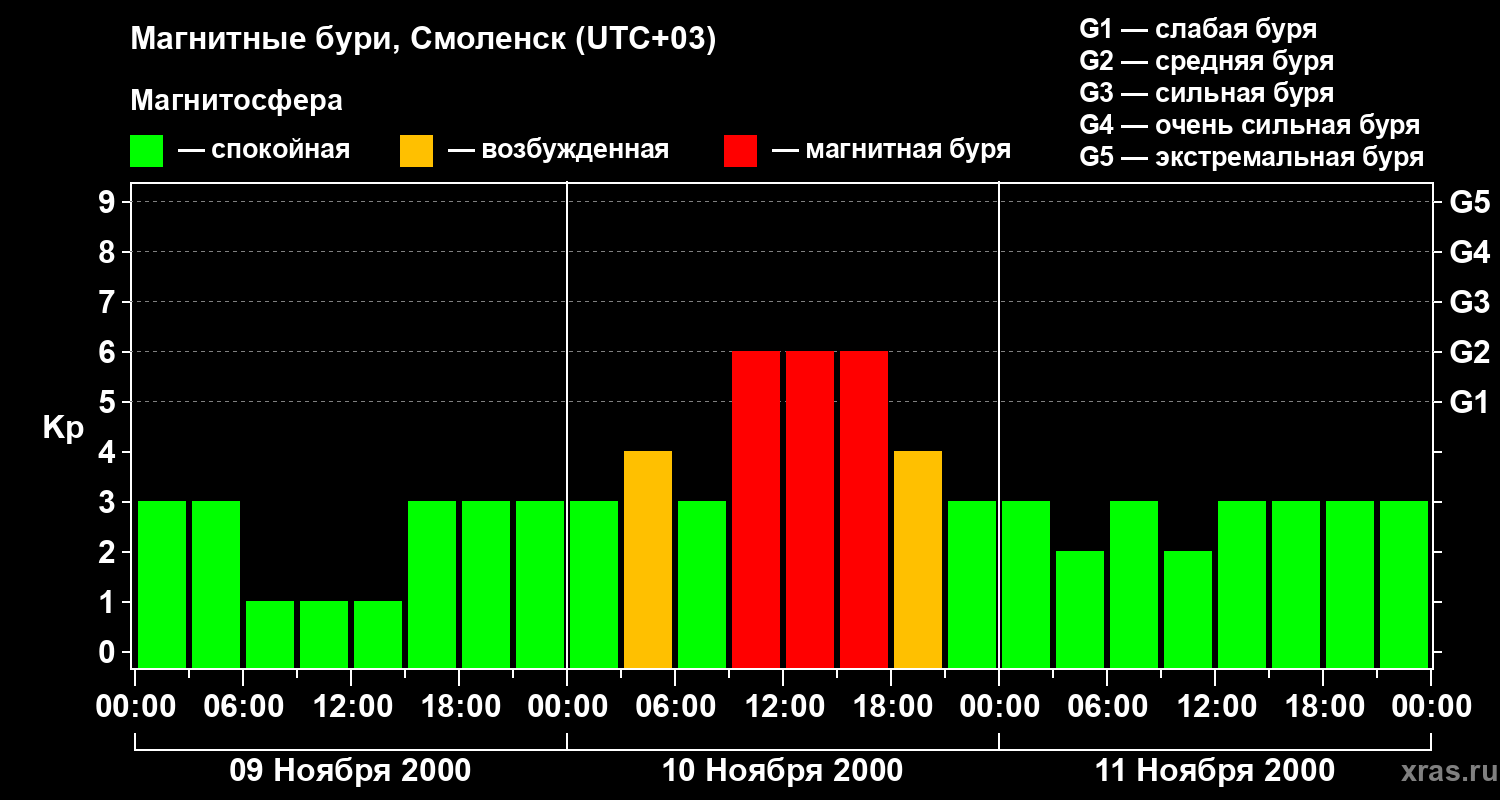The height and width of the screenshot is (800, 1500).
Task: Click the '09 Ноября 2000' date label
Action: click(x=350, y=771)
